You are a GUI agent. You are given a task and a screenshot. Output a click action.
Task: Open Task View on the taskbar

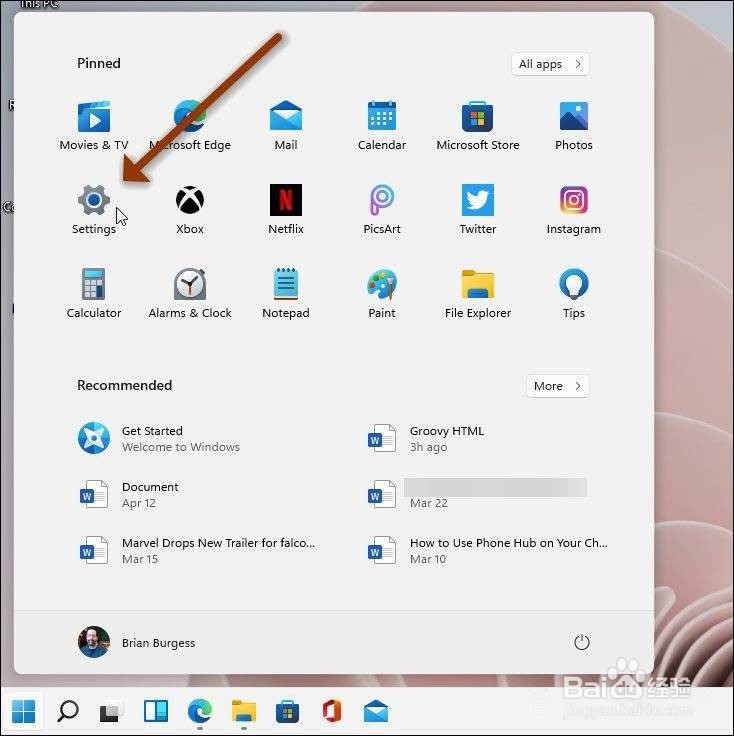[x=112, y=711]
